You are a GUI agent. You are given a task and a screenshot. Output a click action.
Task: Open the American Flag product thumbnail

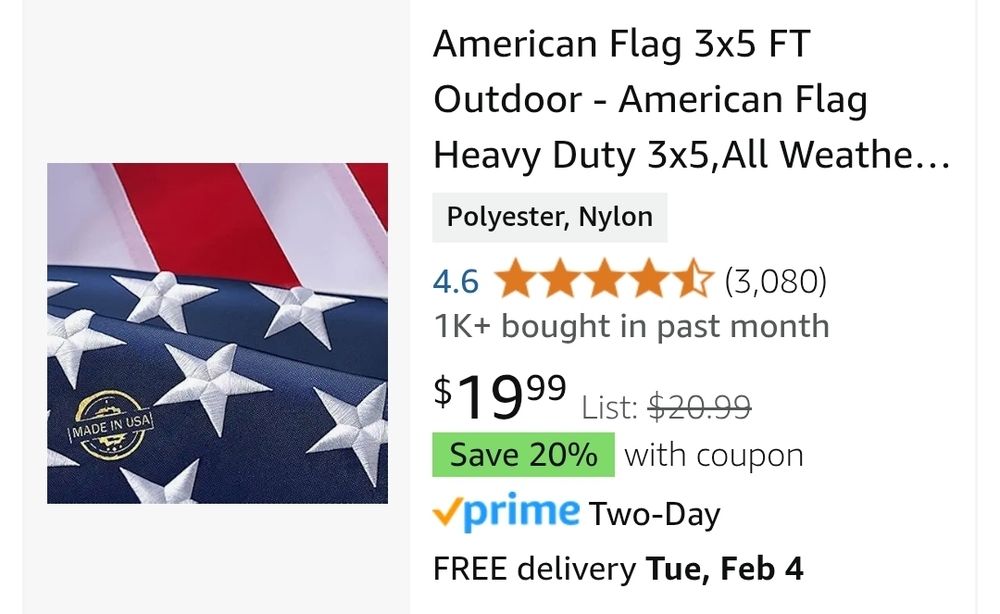pyautogui.click(x=217, y=333)
